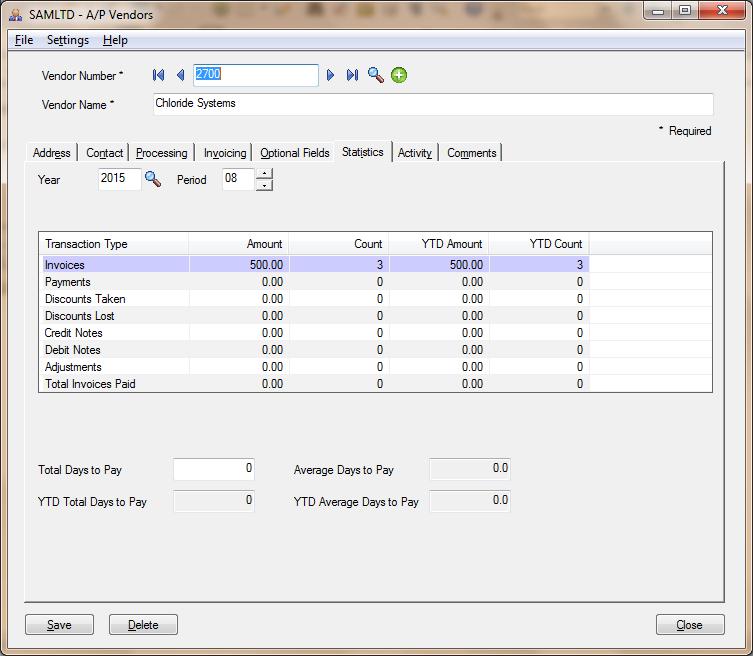
Task: Click YTD Average Days to Pay field
Action: click(470, 501)
